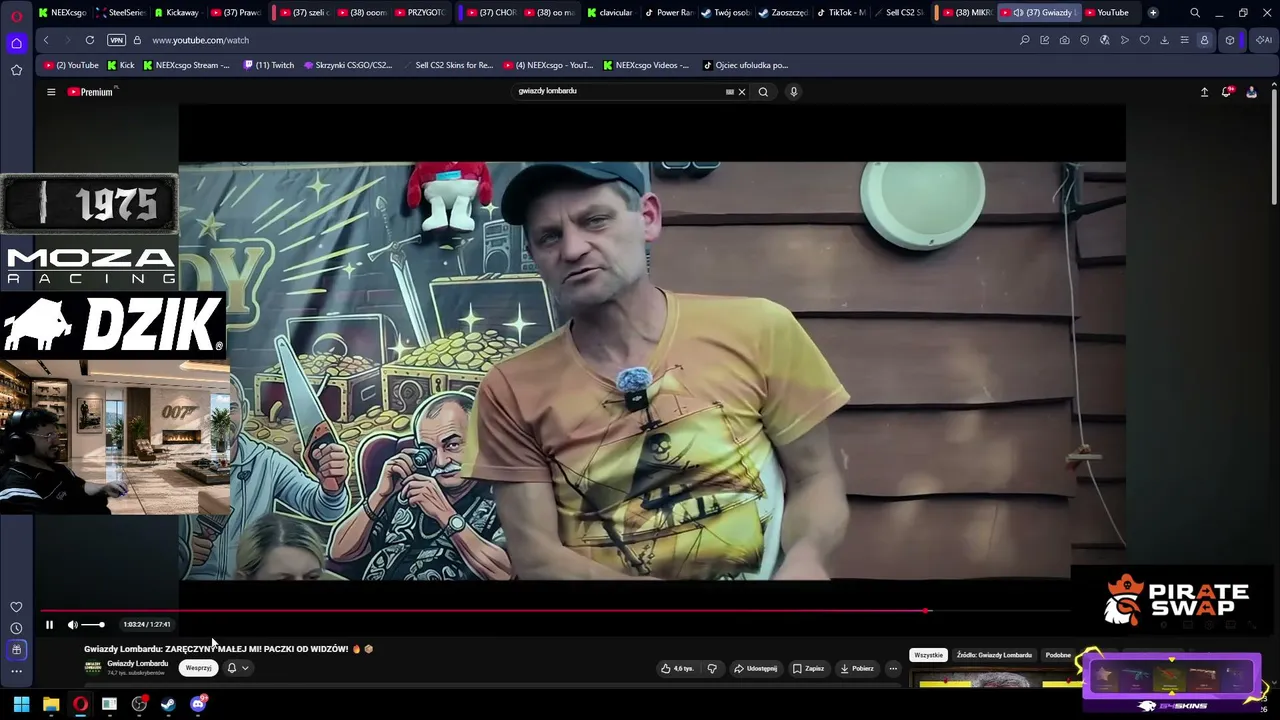Viewport: 1280px width, 720px height.
Task: Open YouTube notifications bell
Action: click(1227, 92)
